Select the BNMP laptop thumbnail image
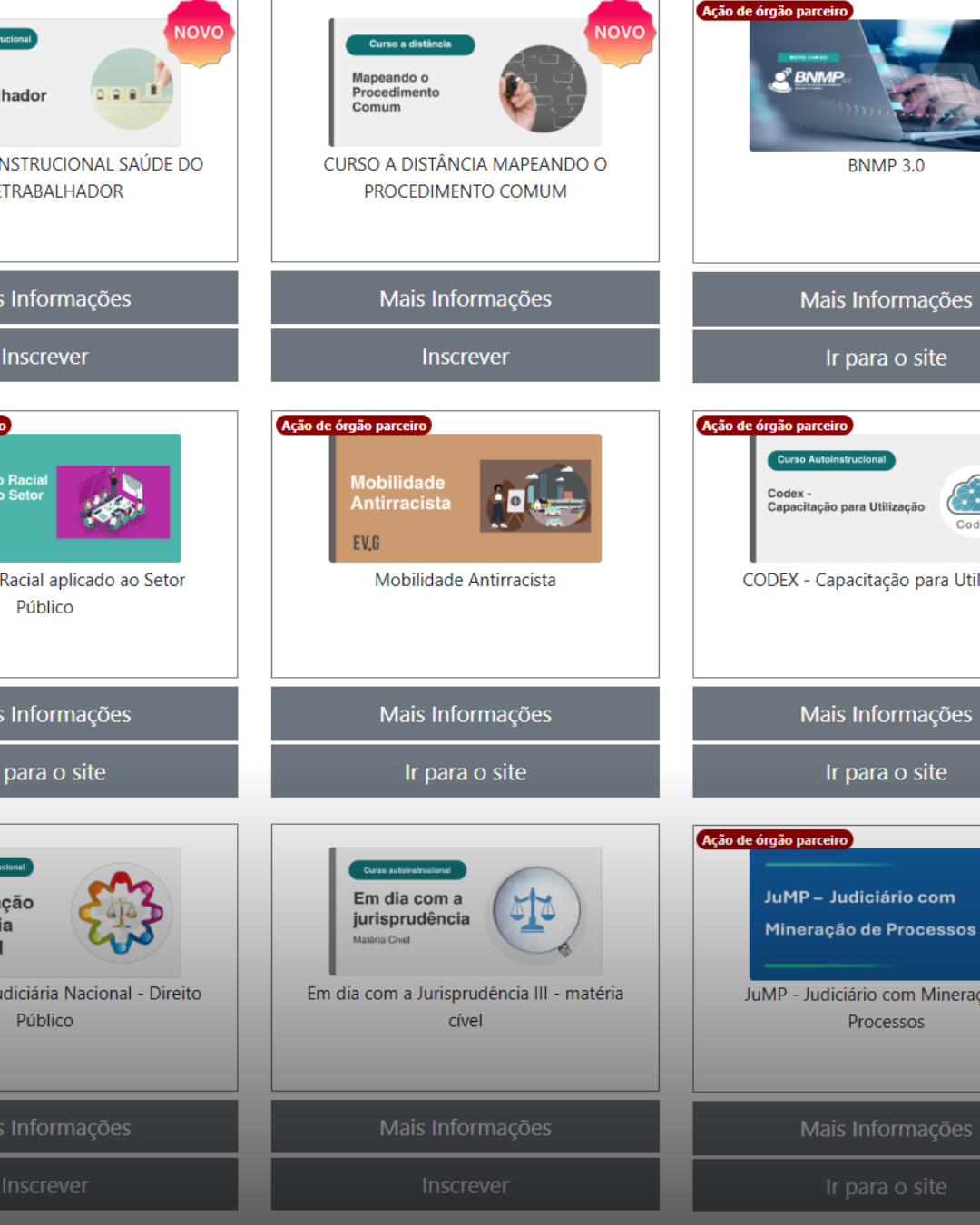 (865, 85)
